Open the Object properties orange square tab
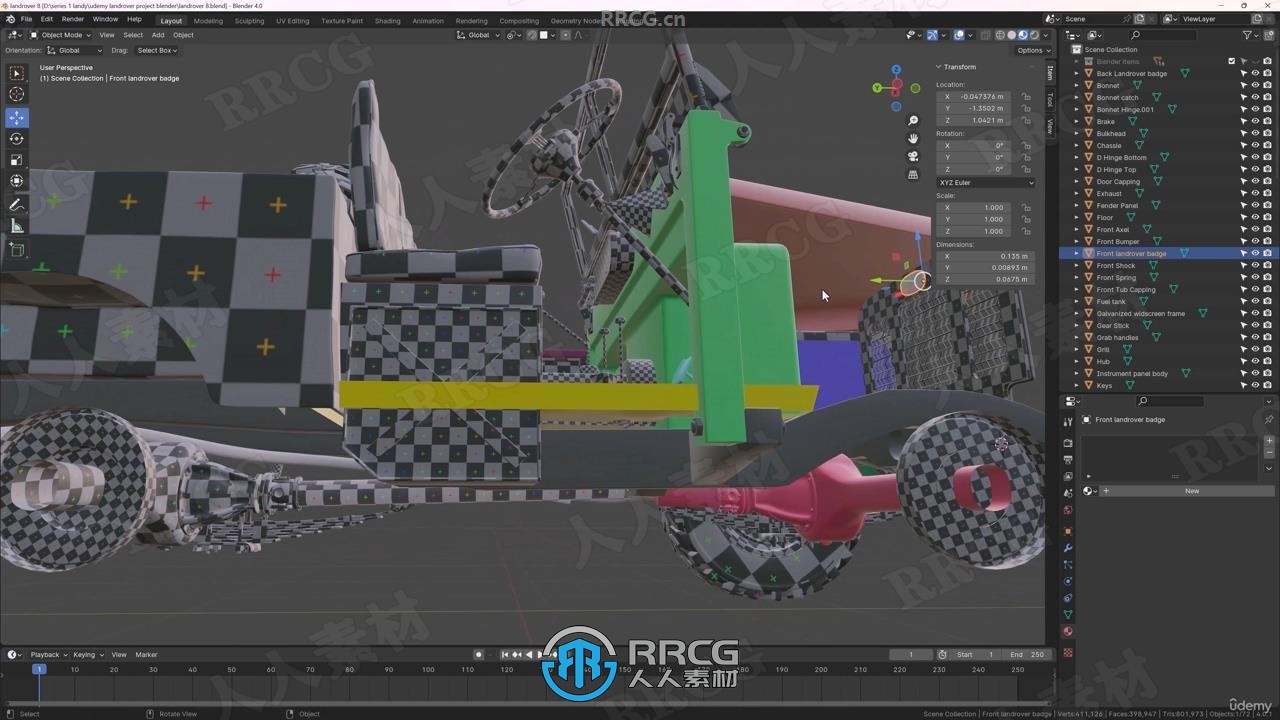The width and height of the screenshot is (1280, 720). 1068,531
